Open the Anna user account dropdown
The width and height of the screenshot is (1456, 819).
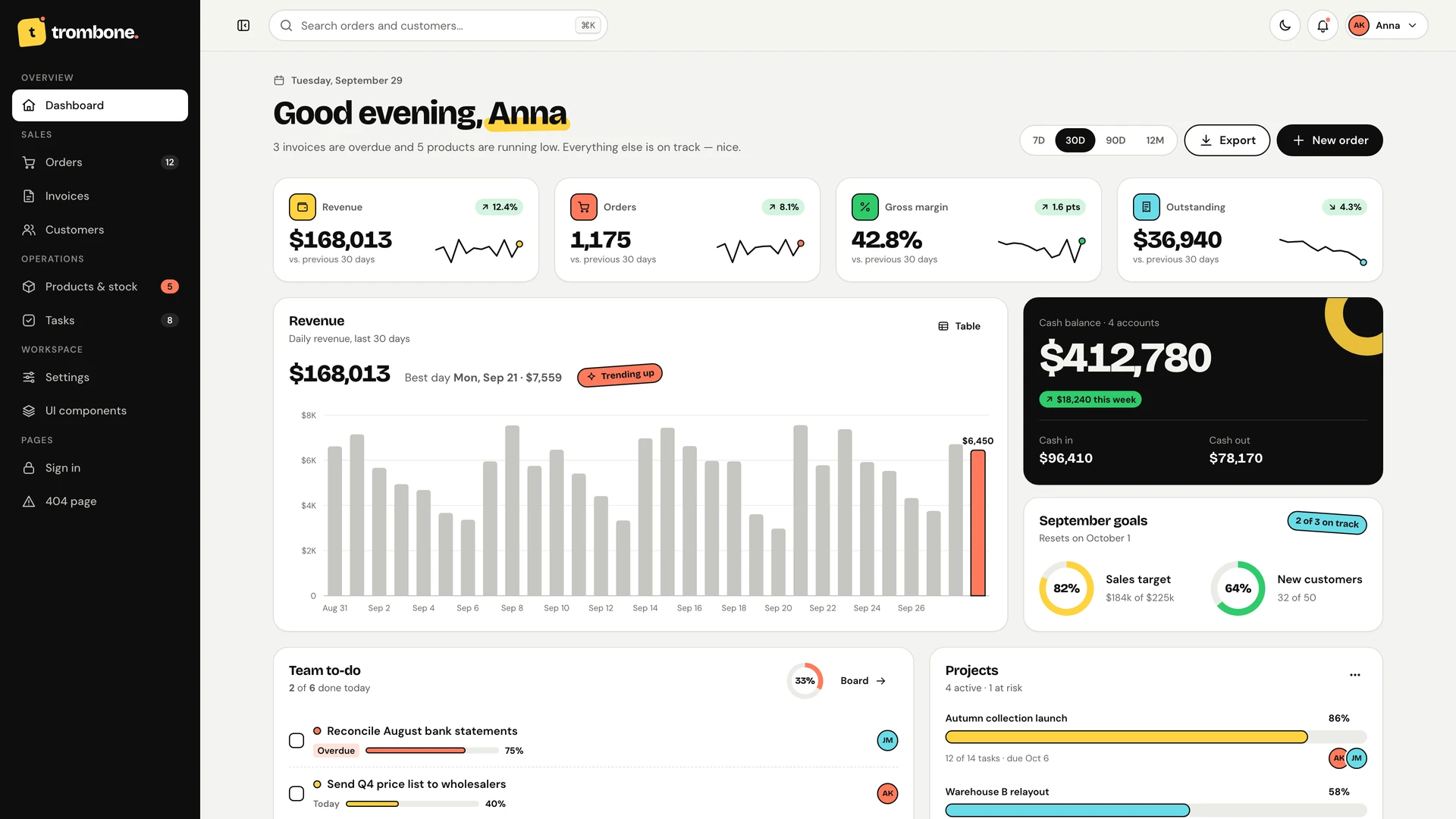(x=1386, y=26)
